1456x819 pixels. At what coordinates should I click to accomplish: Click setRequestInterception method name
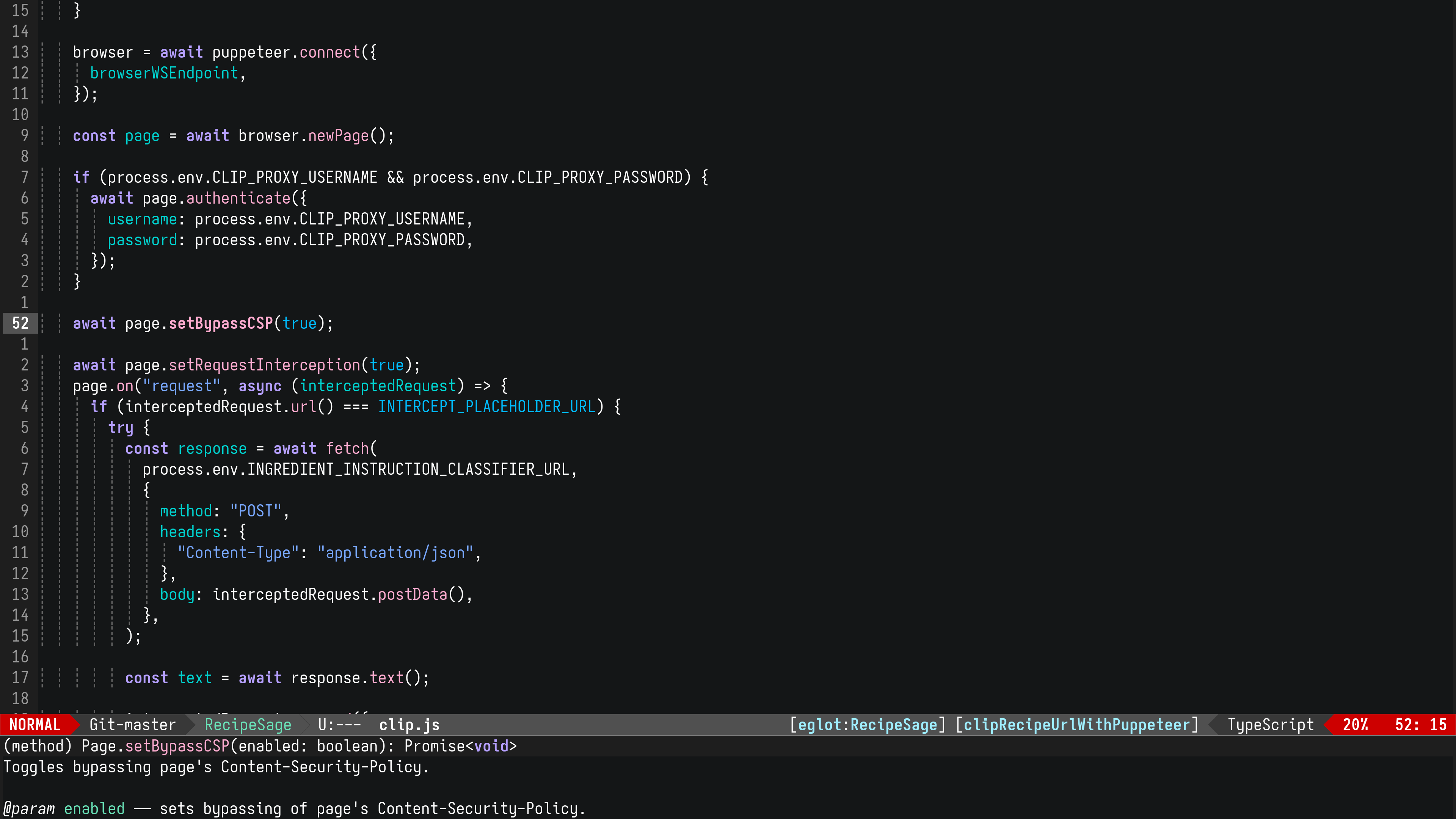tap(265, 365)
